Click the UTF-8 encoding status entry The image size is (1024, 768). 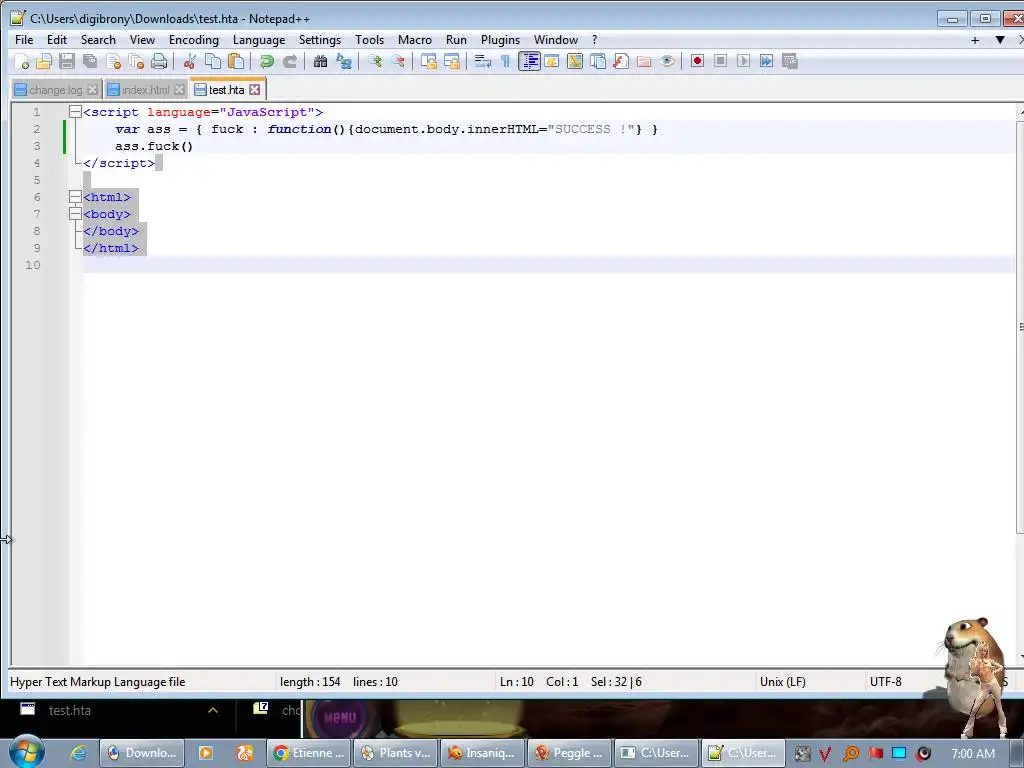[886, 682]
